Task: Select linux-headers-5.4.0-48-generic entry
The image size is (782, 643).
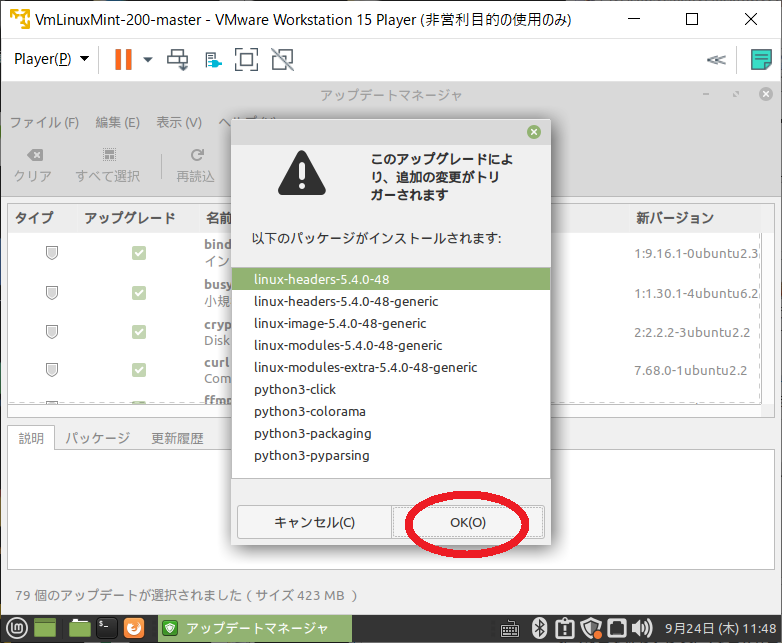Action: 391,301
